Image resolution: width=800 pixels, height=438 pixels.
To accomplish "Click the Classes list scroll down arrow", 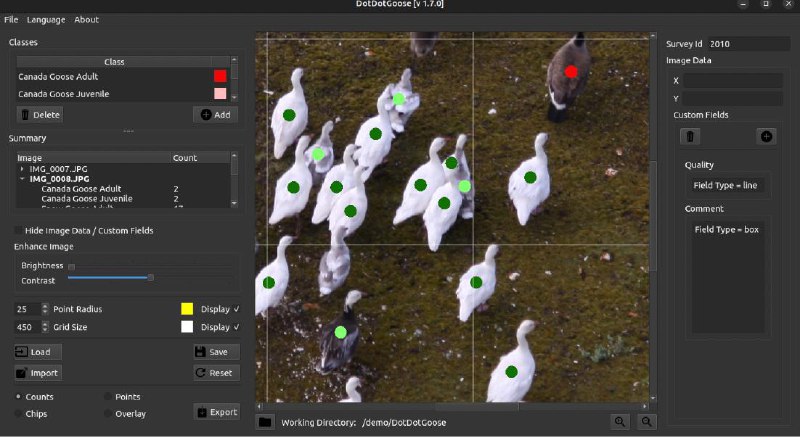I will coord(234,98).
